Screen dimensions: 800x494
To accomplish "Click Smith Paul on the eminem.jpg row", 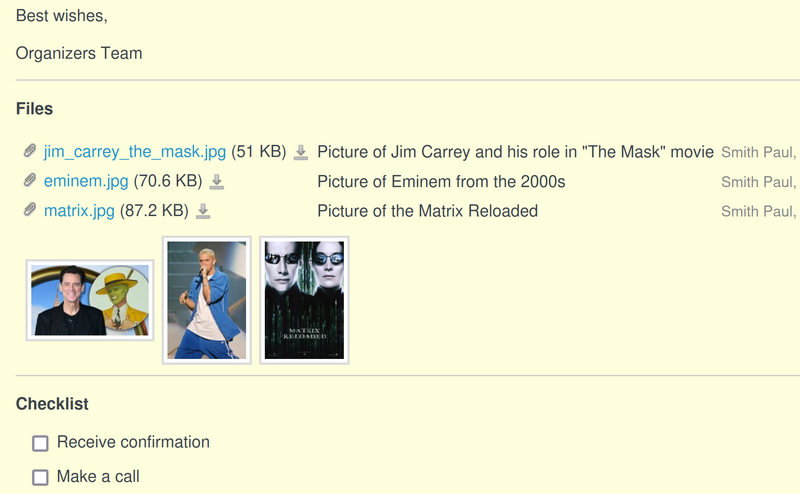I will tap(756, 182).
